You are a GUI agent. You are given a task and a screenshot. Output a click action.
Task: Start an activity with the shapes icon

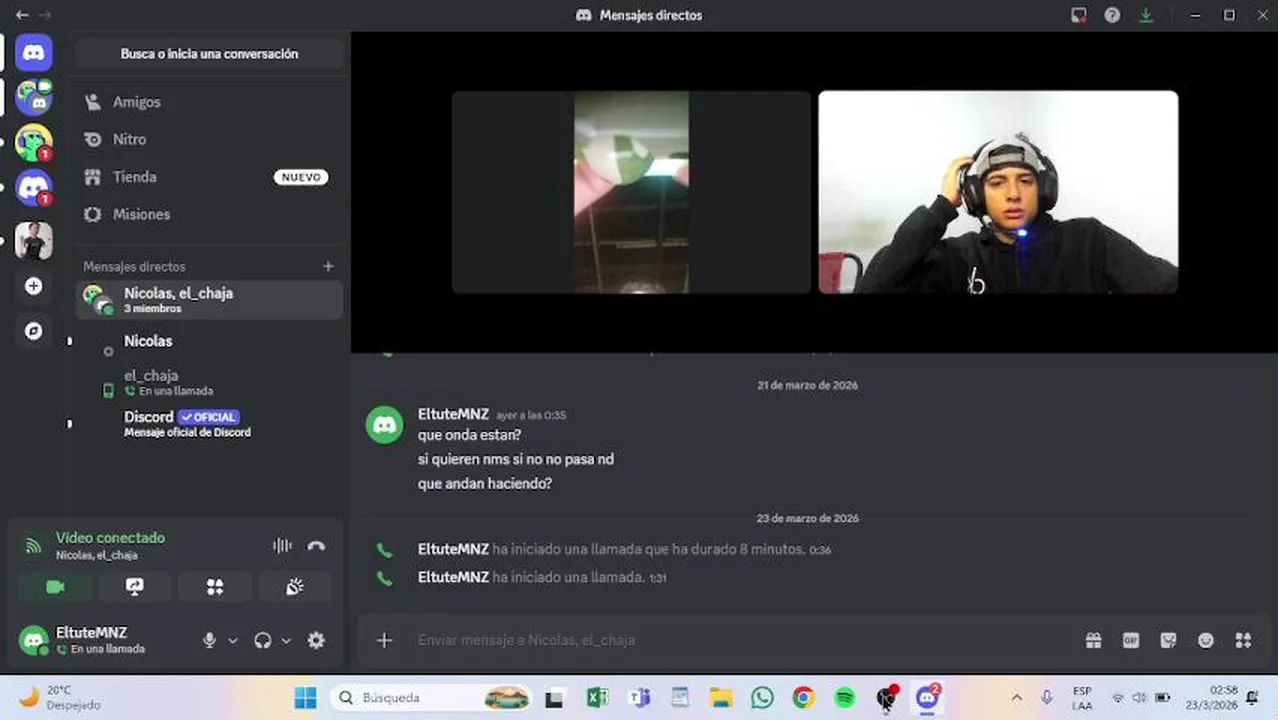click(x=215, y=587)
